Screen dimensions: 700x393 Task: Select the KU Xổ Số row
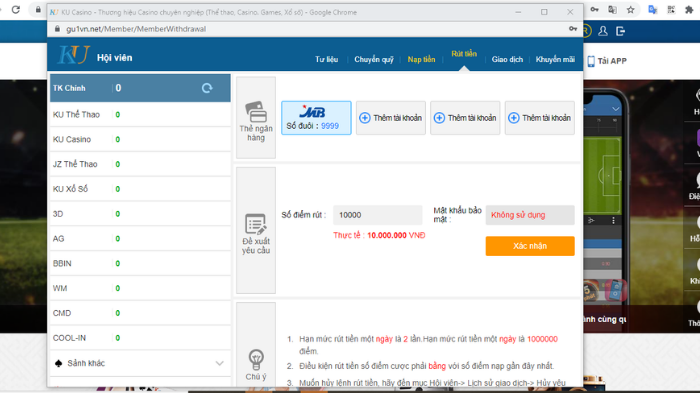tap(140, 189)
